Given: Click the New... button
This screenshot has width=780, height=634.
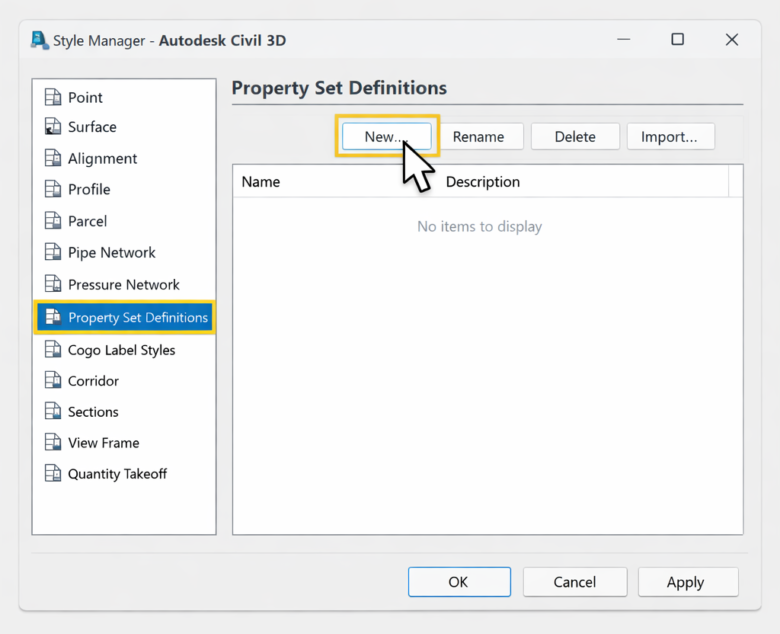Looking at the screenshot, I should 387,136.
